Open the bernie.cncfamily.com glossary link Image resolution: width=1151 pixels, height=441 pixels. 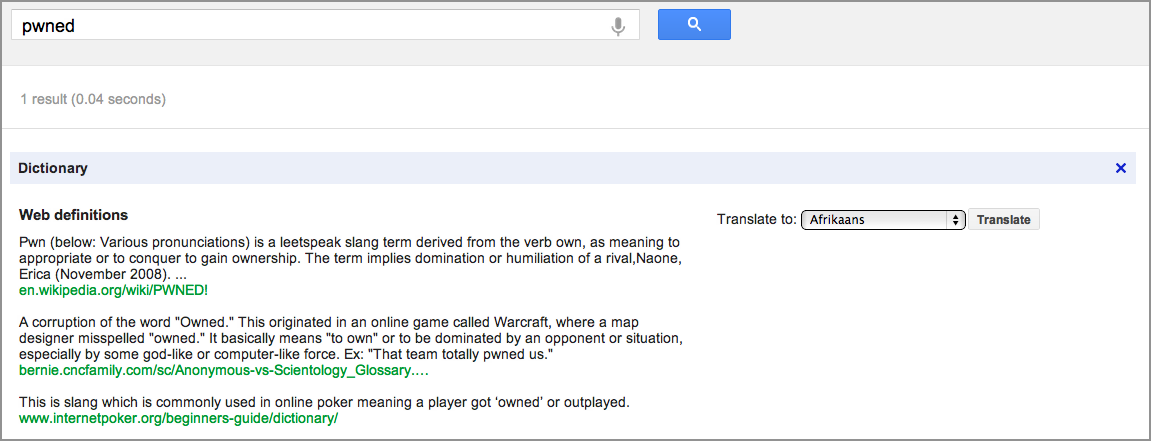[x=224, y=371]
